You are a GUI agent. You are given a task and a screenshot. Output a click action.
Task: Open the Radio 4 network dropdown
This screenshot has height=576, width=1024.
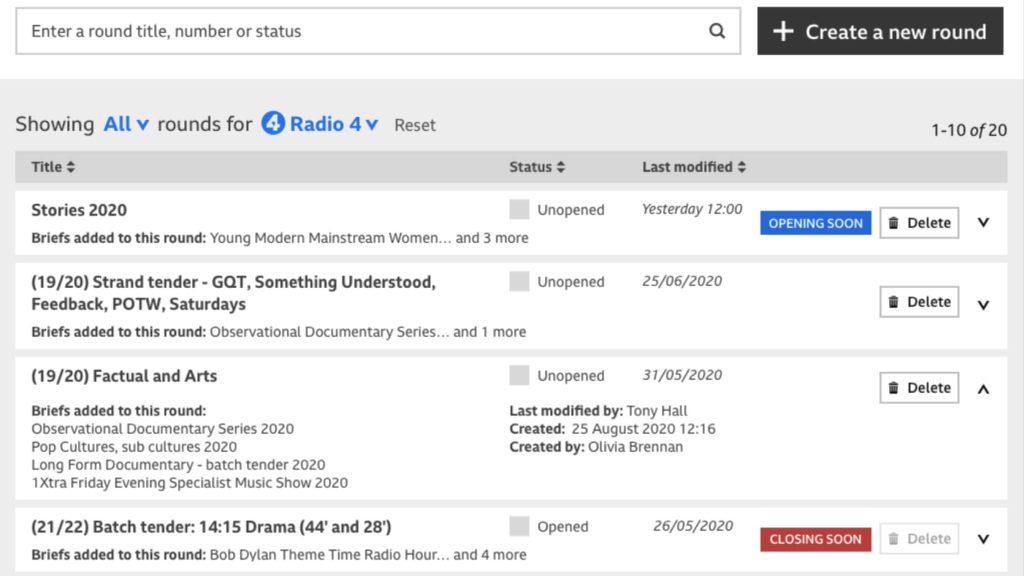point(334,124)
